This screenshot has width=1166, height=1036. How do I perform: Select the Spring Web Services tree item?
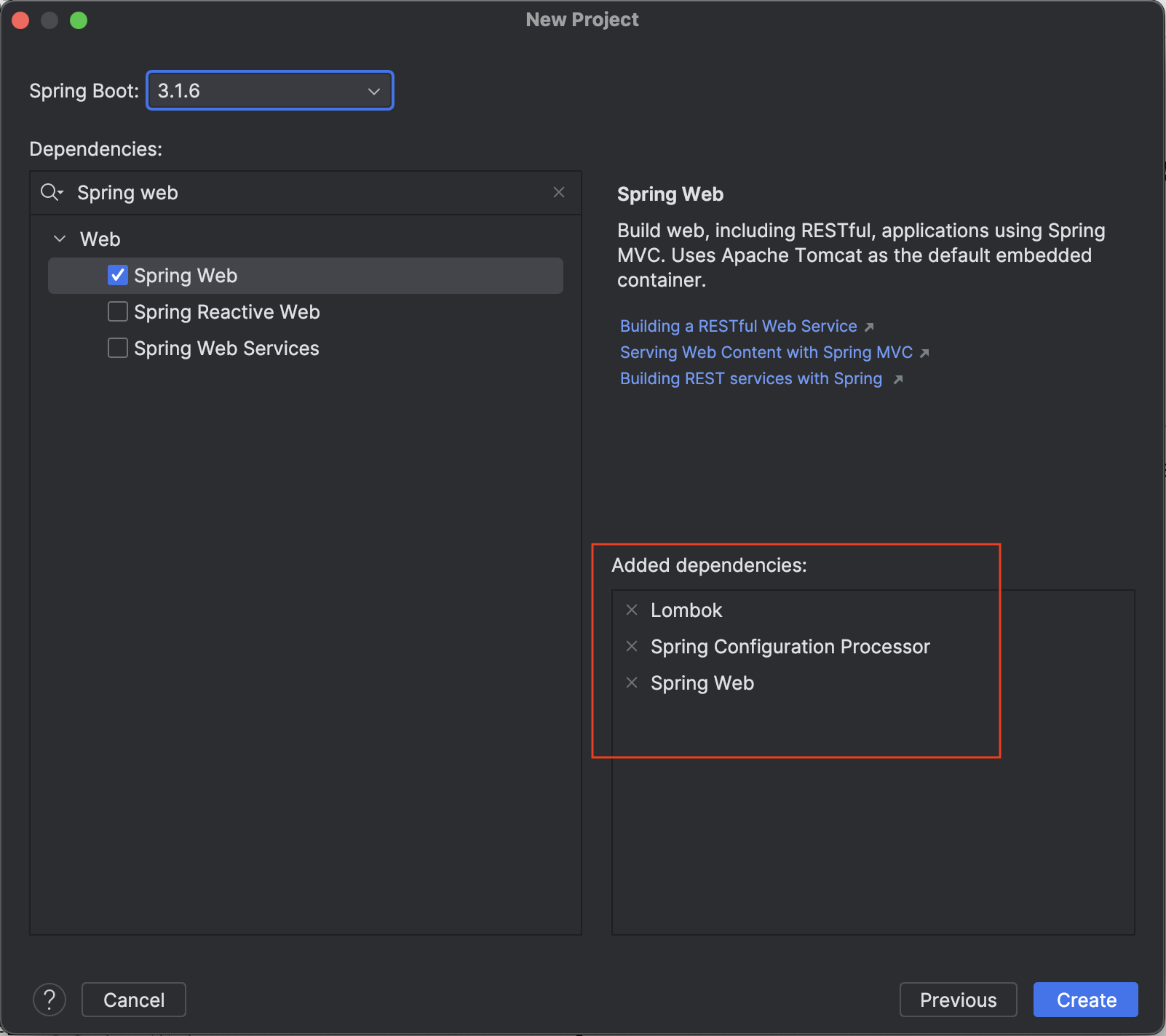pyautogui.click(x=226, y=348)
